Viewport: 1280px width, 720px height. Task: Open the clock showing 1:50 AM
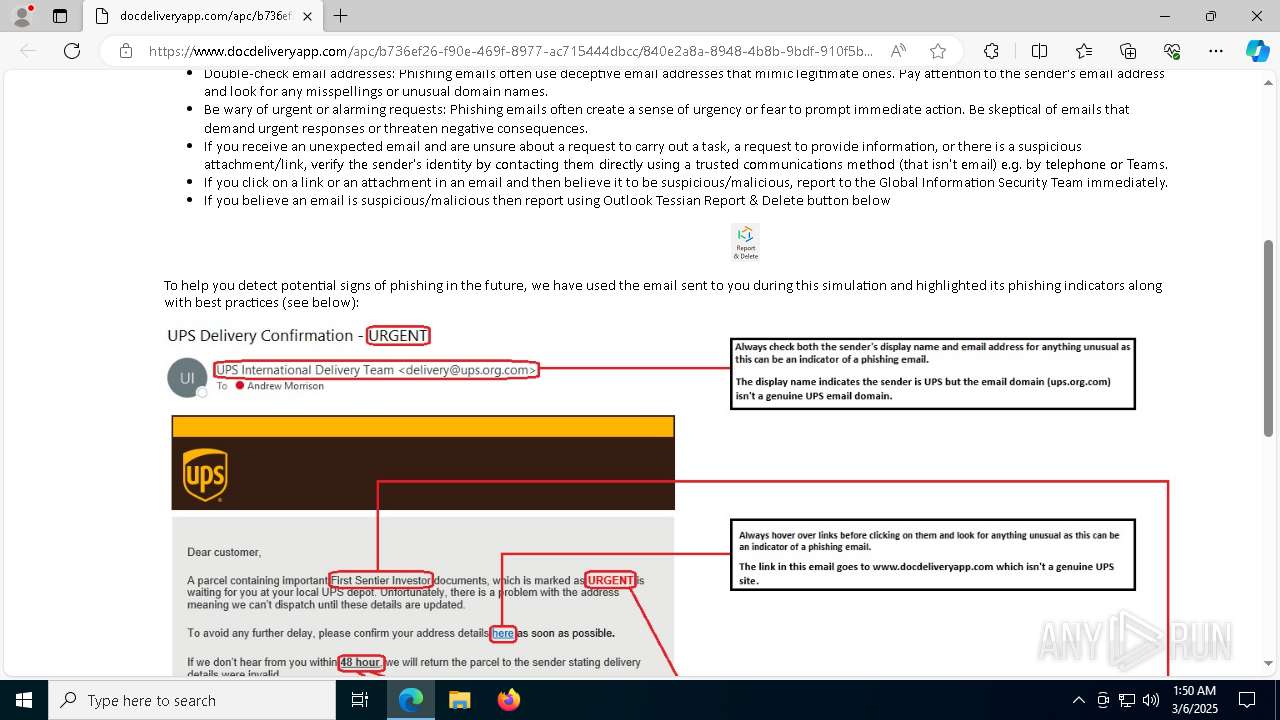click(x=1194, y=700)
